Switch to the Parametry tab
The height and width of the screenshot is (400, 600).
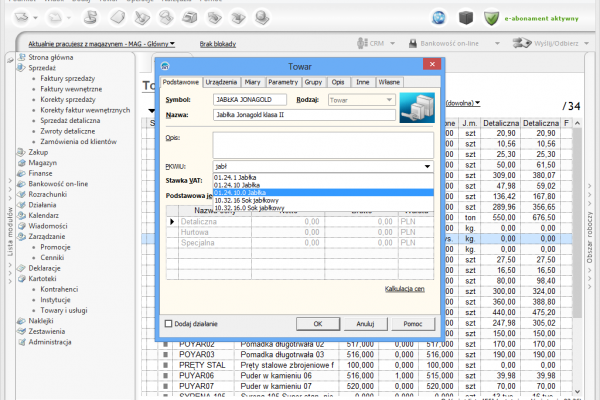point(283,80)
